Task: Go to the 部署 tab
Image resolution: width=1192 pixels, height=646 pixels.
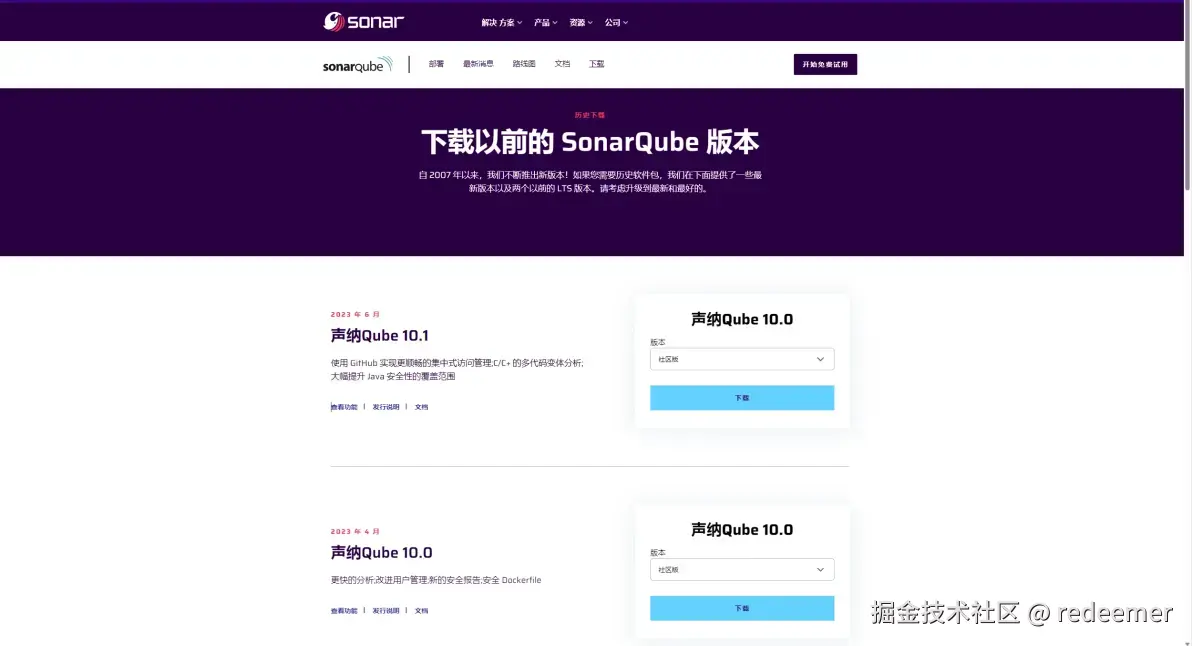Action: (x=436, y=64)
